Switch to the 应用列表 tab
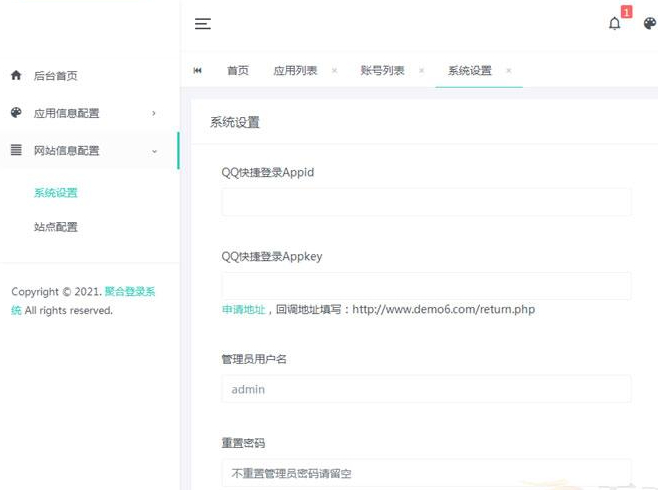 (x=295, y=70)
